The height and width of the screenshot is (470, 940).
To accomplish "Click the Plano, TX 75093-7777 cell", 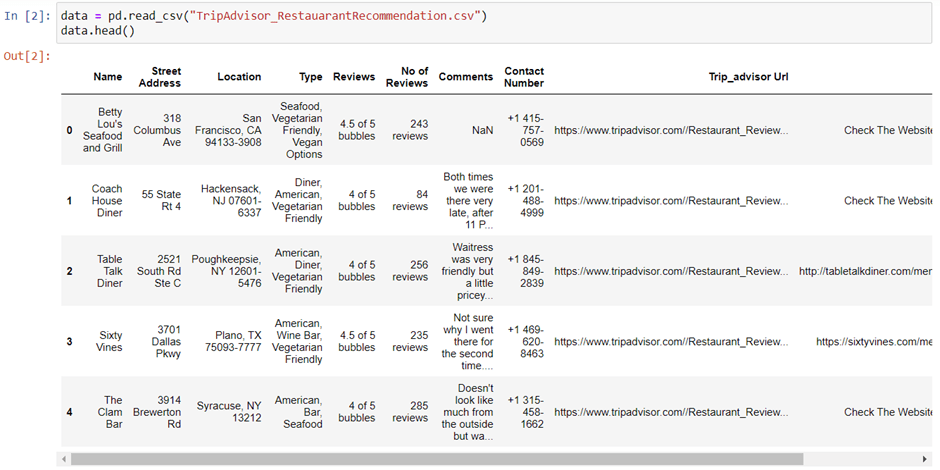I will pyautogui.click(x=233, y=342).
